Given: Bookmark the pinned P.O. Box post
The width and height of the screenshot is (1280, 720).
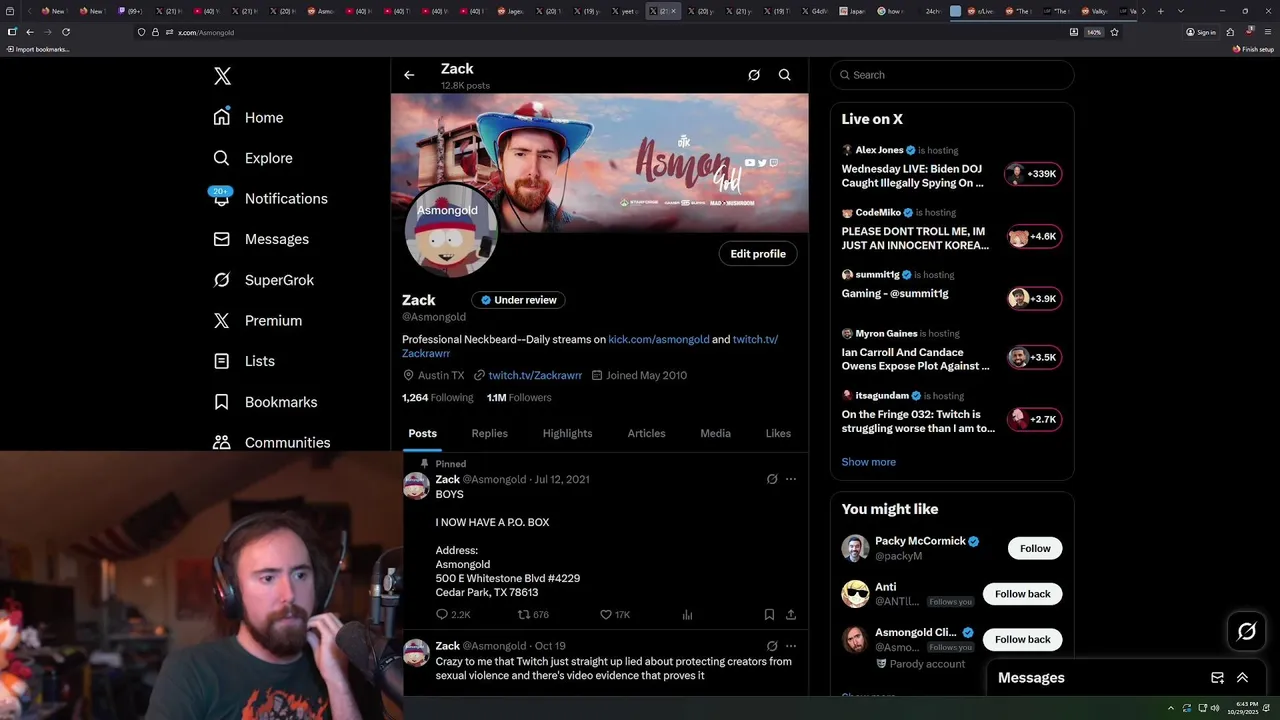Looking at the screenshot, I should (x=769, y=615).
